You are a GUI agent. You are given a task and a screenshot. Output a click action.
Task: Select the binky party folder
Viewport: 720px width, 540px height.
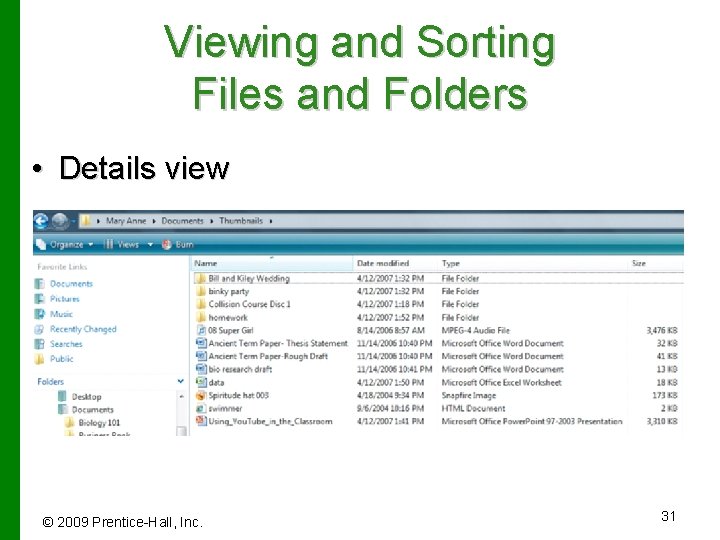click(229, 292)
